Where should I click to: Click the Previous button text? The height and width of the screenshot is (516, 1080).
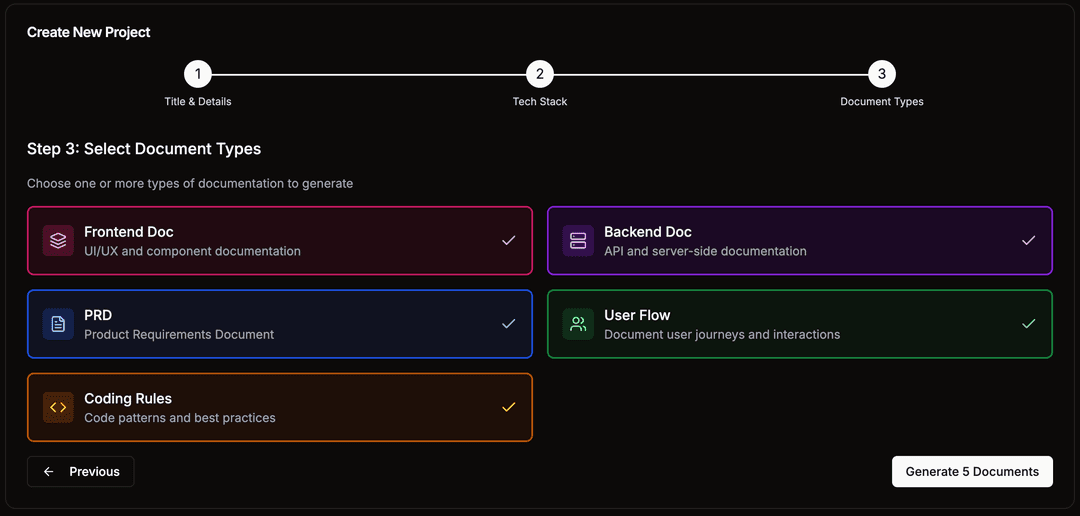94,472
